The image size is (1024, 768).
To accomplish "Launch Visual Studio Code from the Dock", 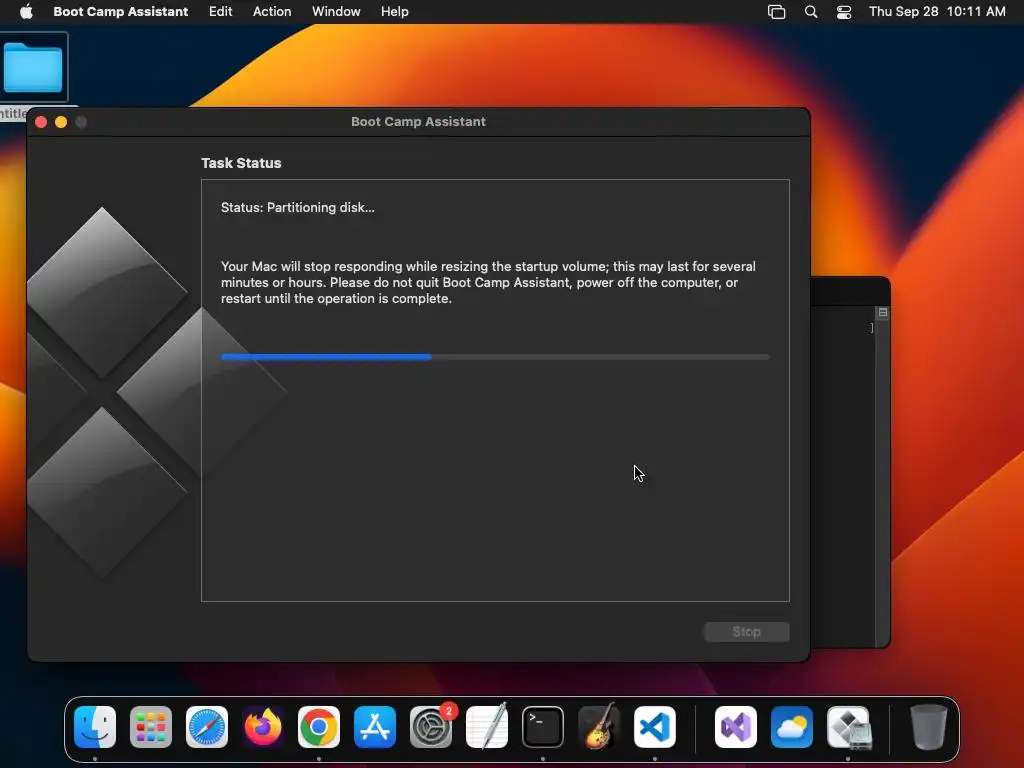I will coord(654,727).
